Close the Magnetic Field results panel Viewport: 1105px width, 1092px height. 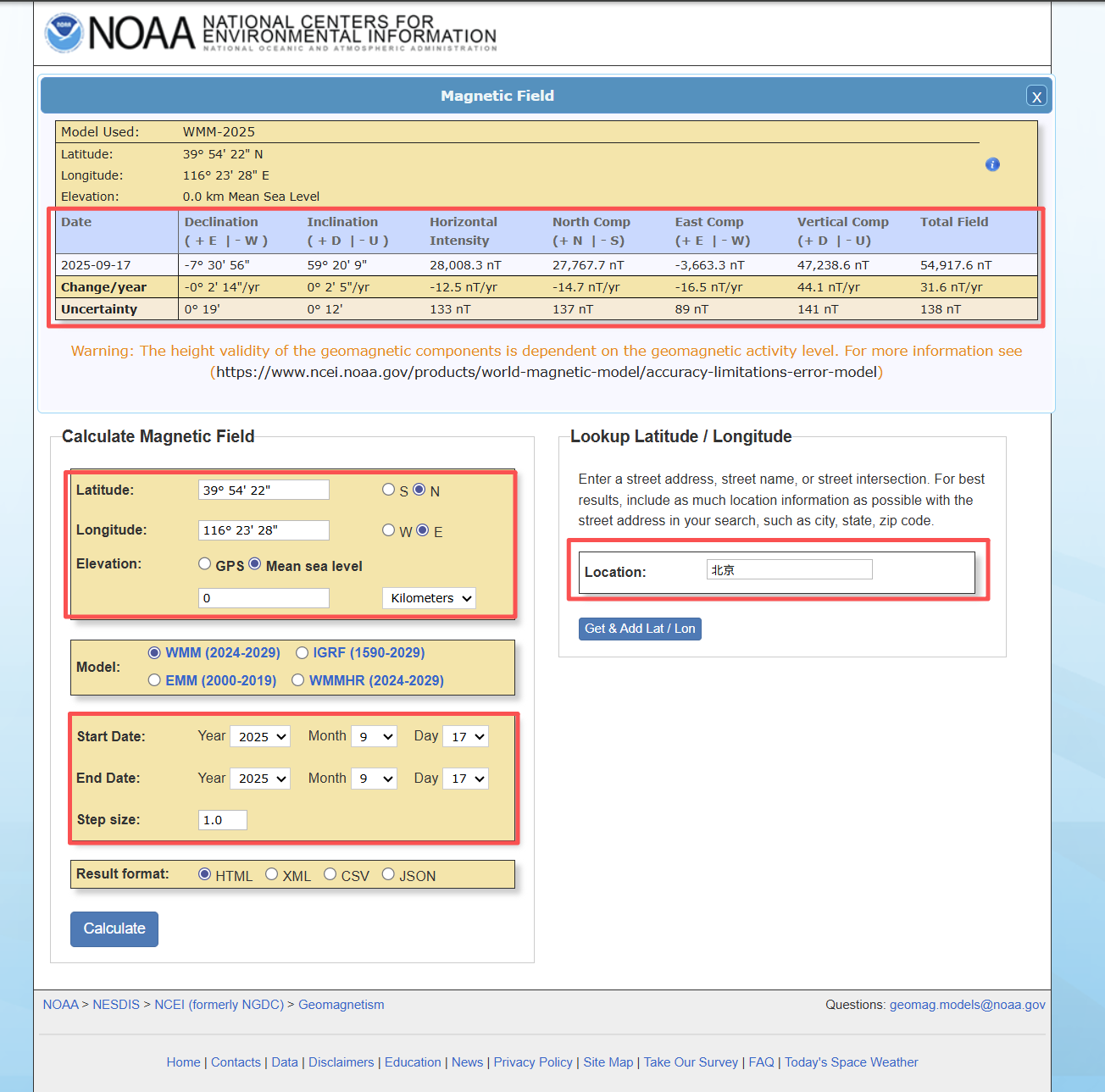1036,97
